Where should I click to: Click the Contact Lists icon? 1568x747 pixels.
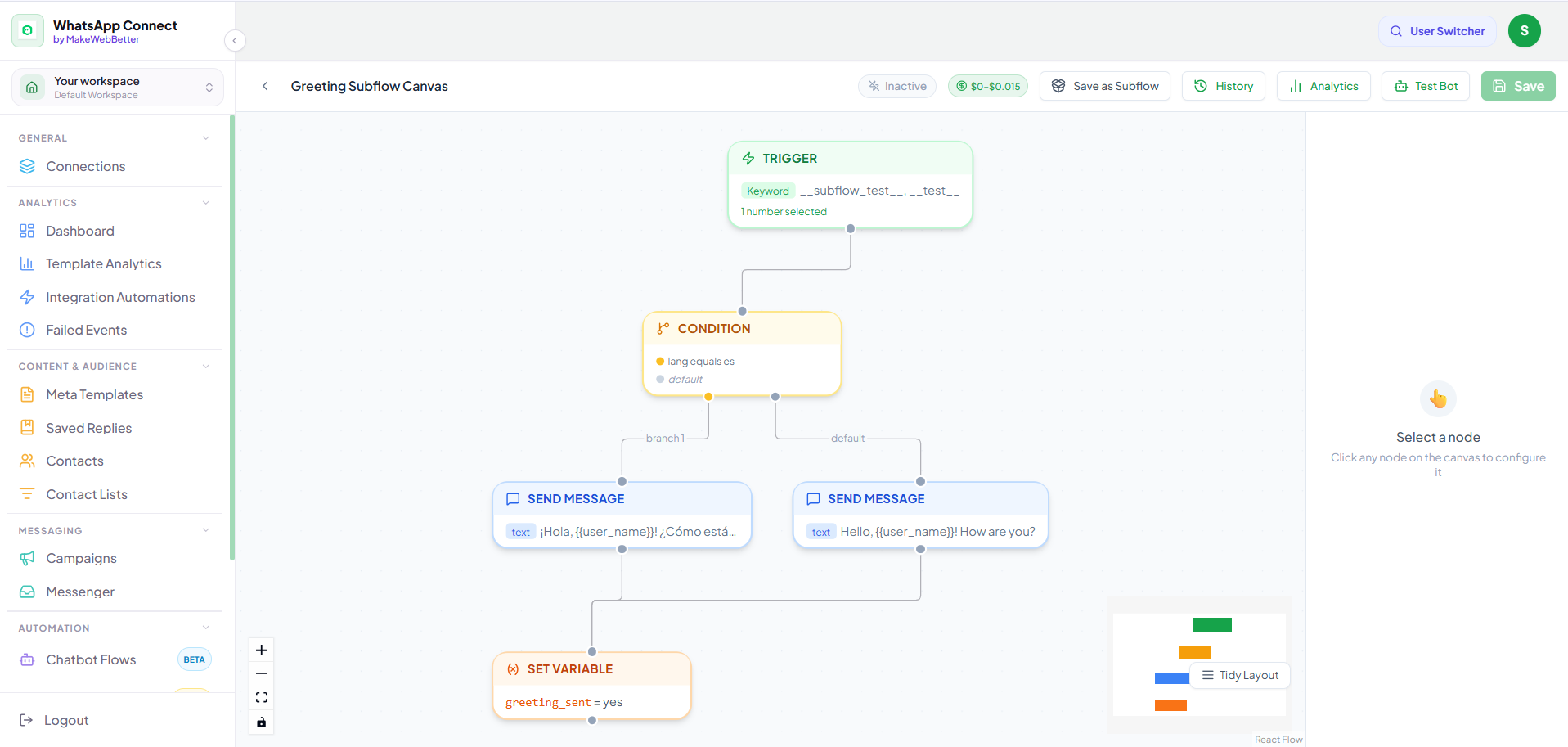click(27, 493)
